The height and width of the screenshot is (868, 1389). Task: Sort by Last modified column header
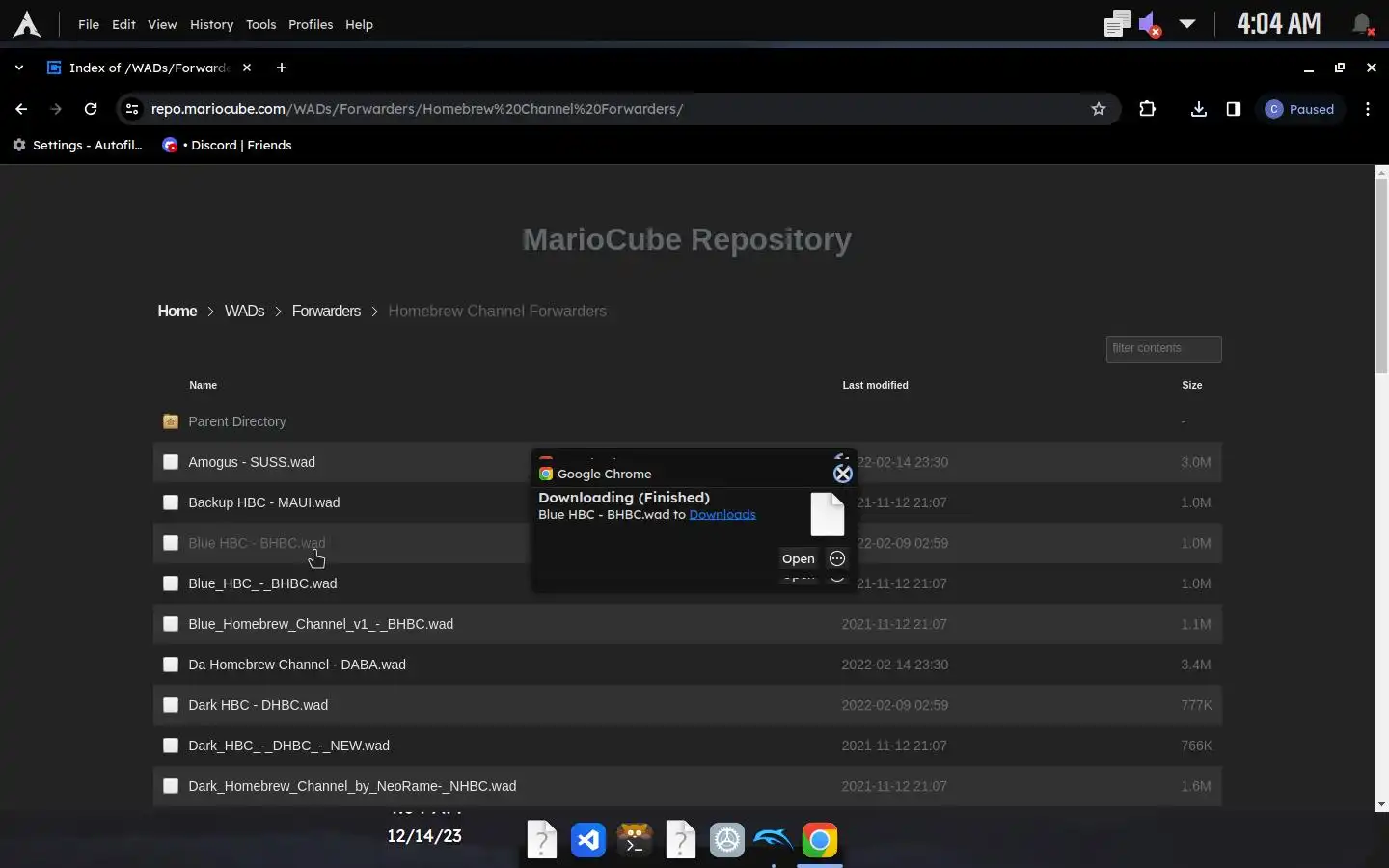pos(875,385)
